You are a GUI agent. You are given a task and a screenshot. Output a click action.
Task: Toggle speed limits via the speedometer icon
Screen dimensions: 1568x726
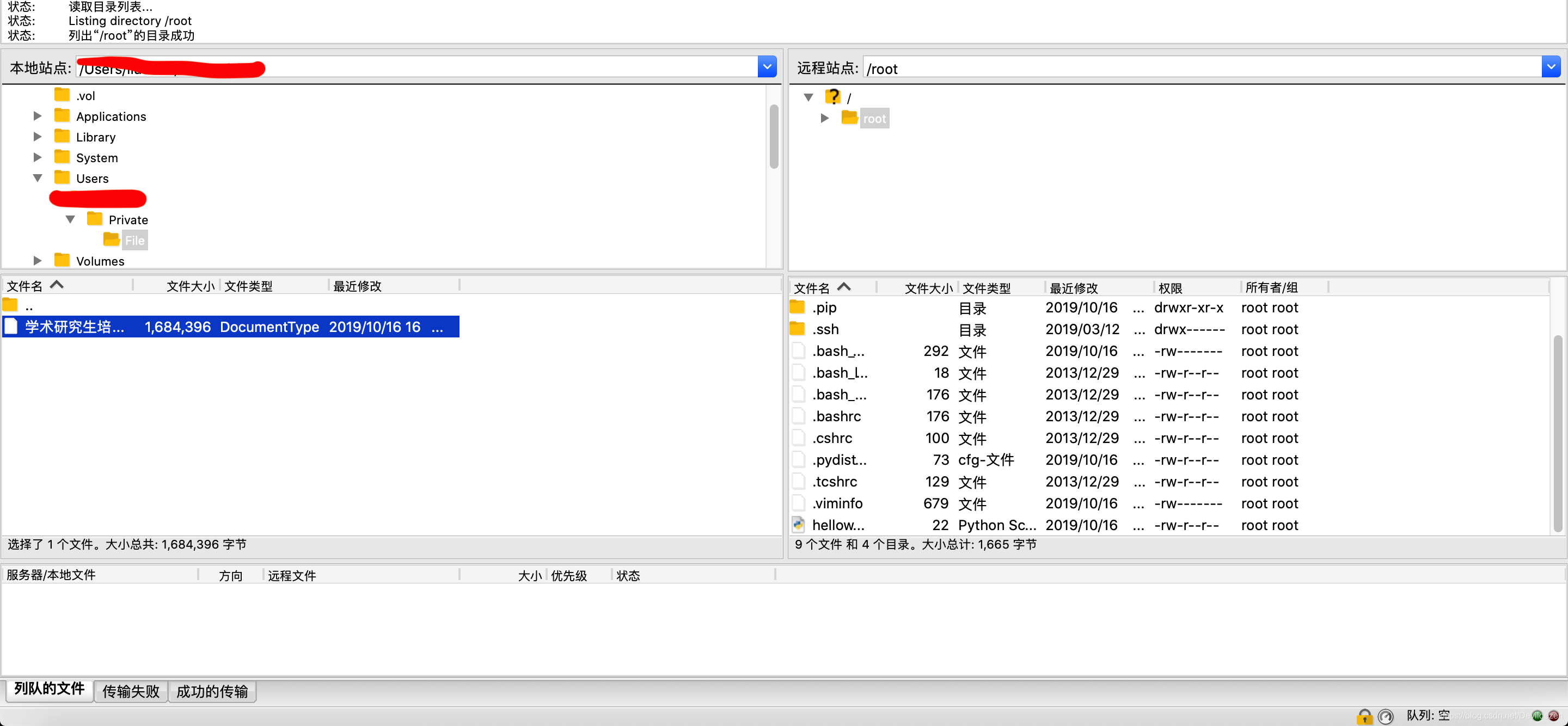click(1386, 717)
